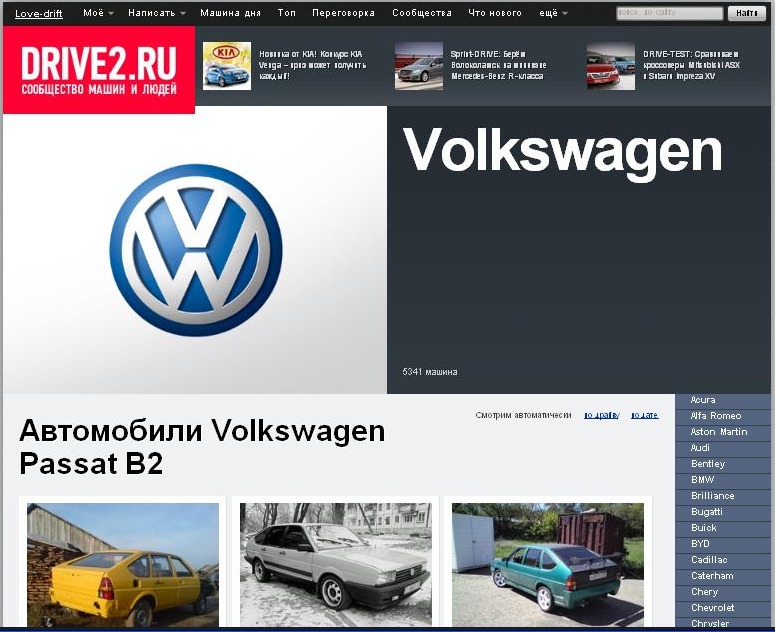This screenshot has height=632, width=775.
Task: Read the KIA Venga contest article
Action: [313, 65]
